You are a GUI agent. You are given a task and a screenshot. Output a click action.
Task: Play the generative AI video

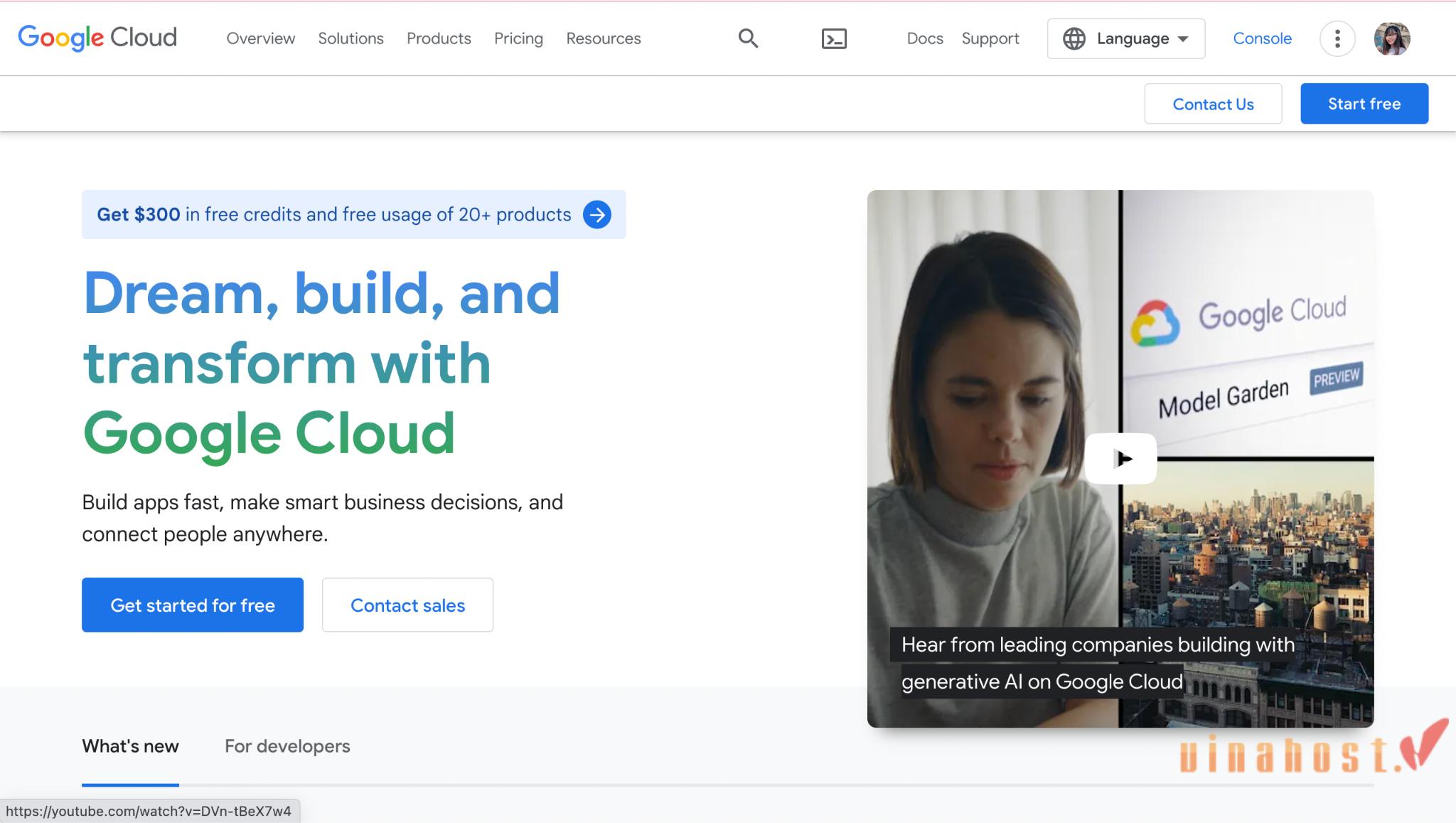(1120, 458)
